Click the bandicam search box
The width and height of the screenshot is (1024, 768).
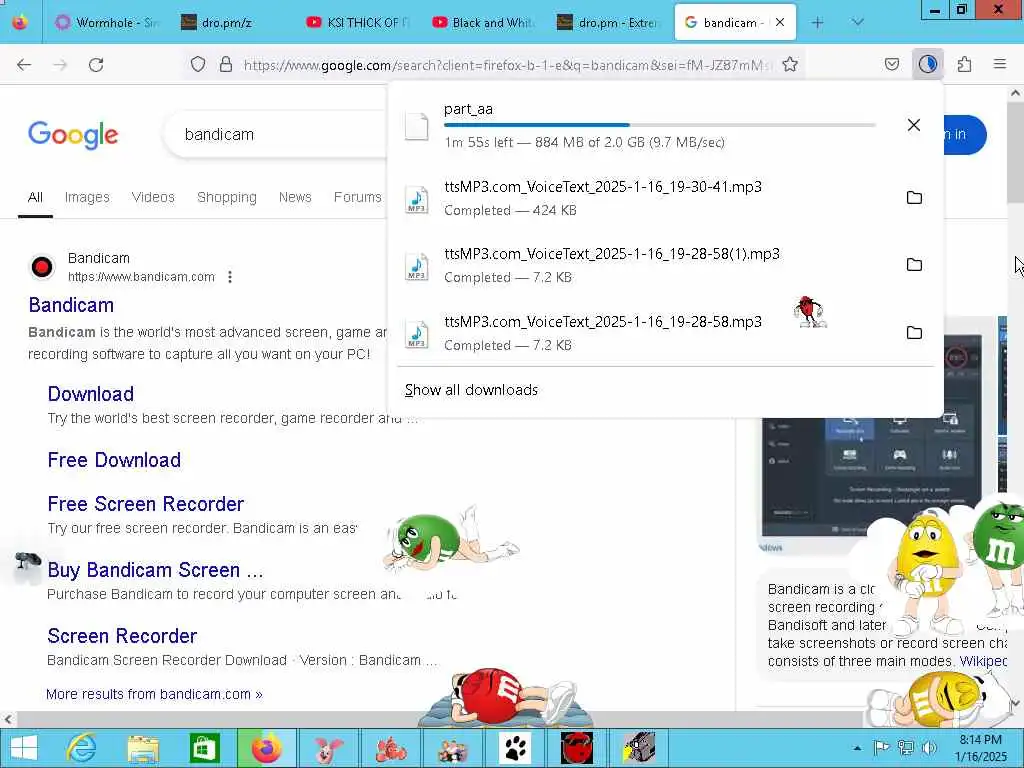pos(274,135)
